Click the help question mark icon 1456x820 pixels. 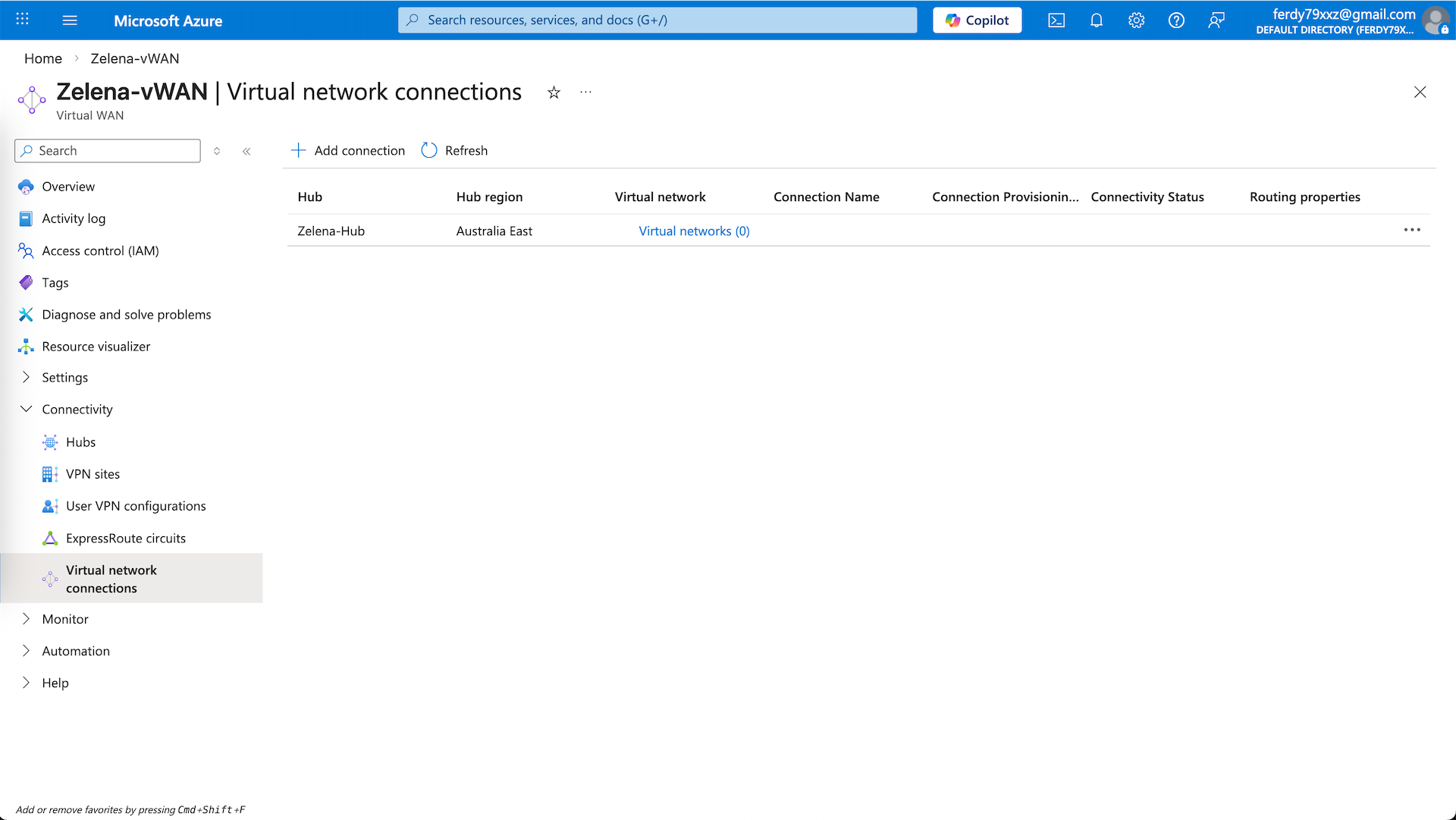tap(1176, 20)
